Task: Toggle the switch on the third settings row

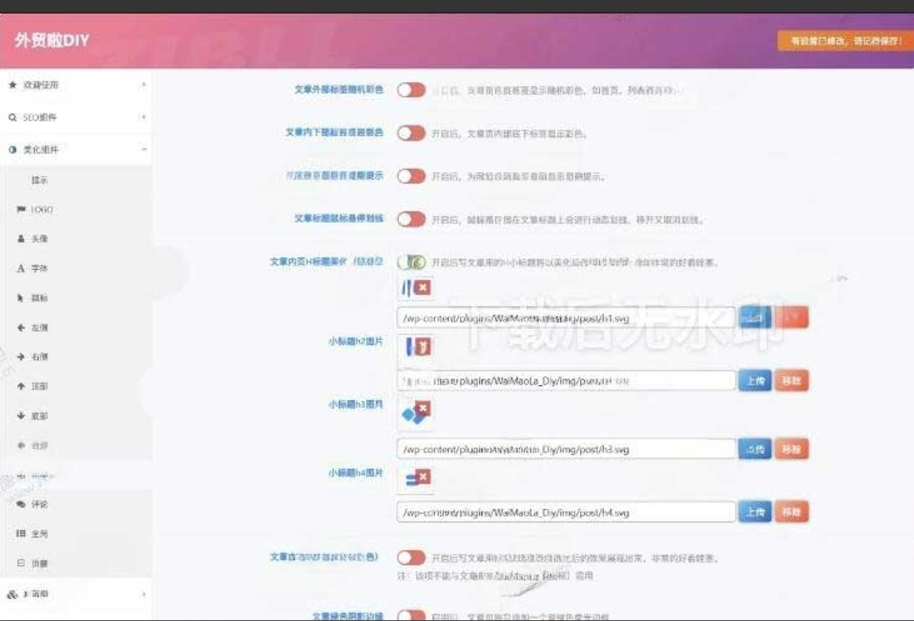Action: [x=412, y=176]
